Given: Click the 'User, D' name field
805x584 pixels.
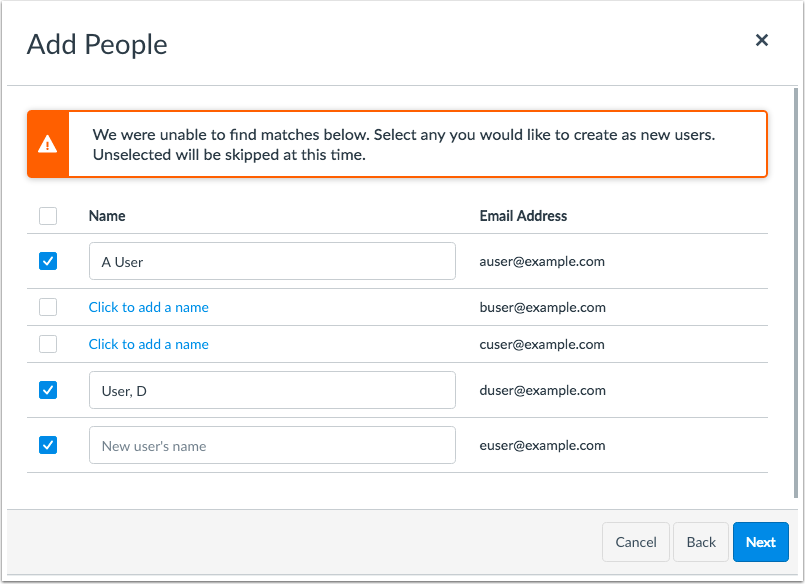Looking at the screenshot, I should (272, 390).
